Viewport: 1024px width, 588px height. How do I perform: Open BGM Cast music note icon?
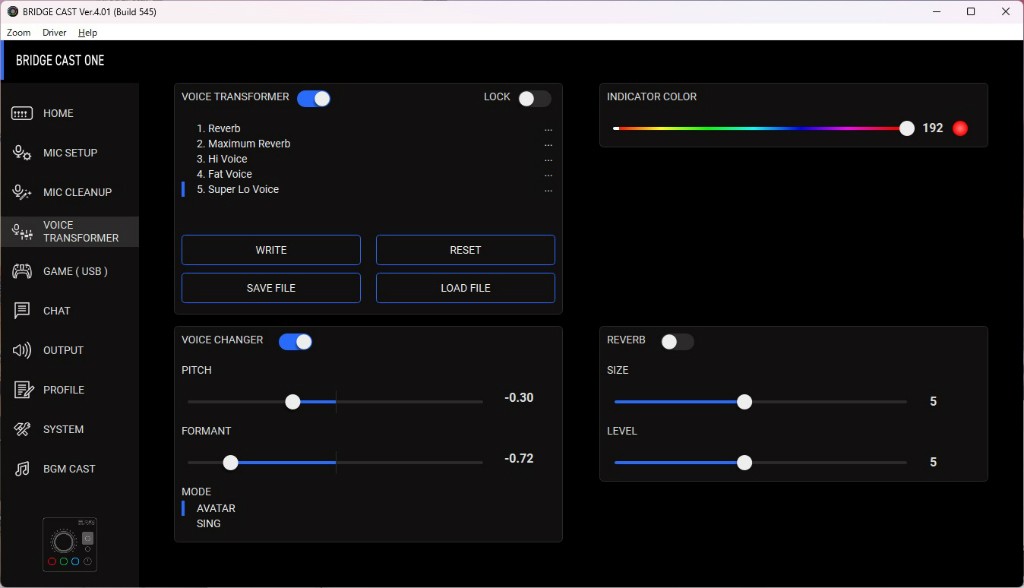[x=22, y=469]
